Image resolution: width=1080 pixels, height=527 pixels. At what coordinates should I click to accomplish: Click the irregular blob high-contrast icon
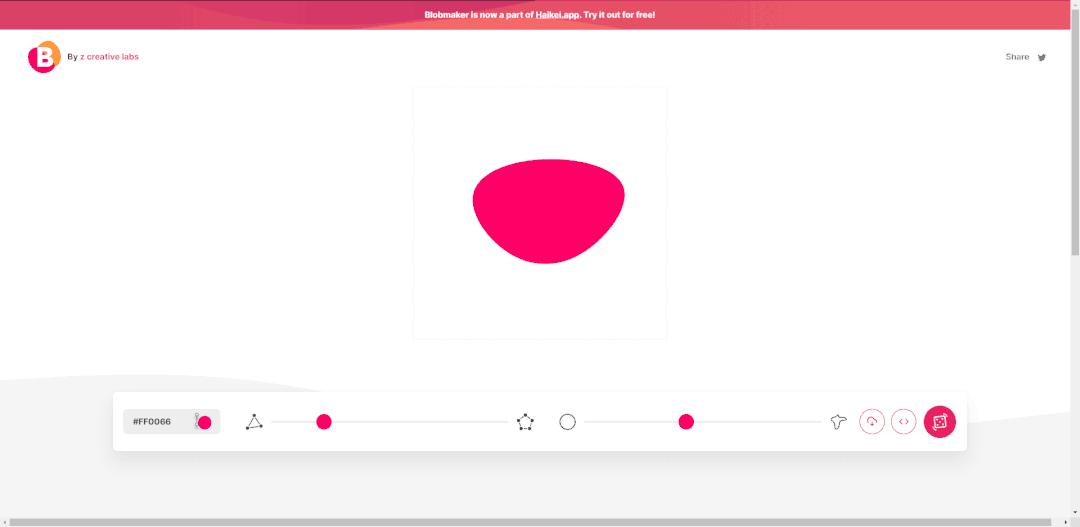click(838, 422)
